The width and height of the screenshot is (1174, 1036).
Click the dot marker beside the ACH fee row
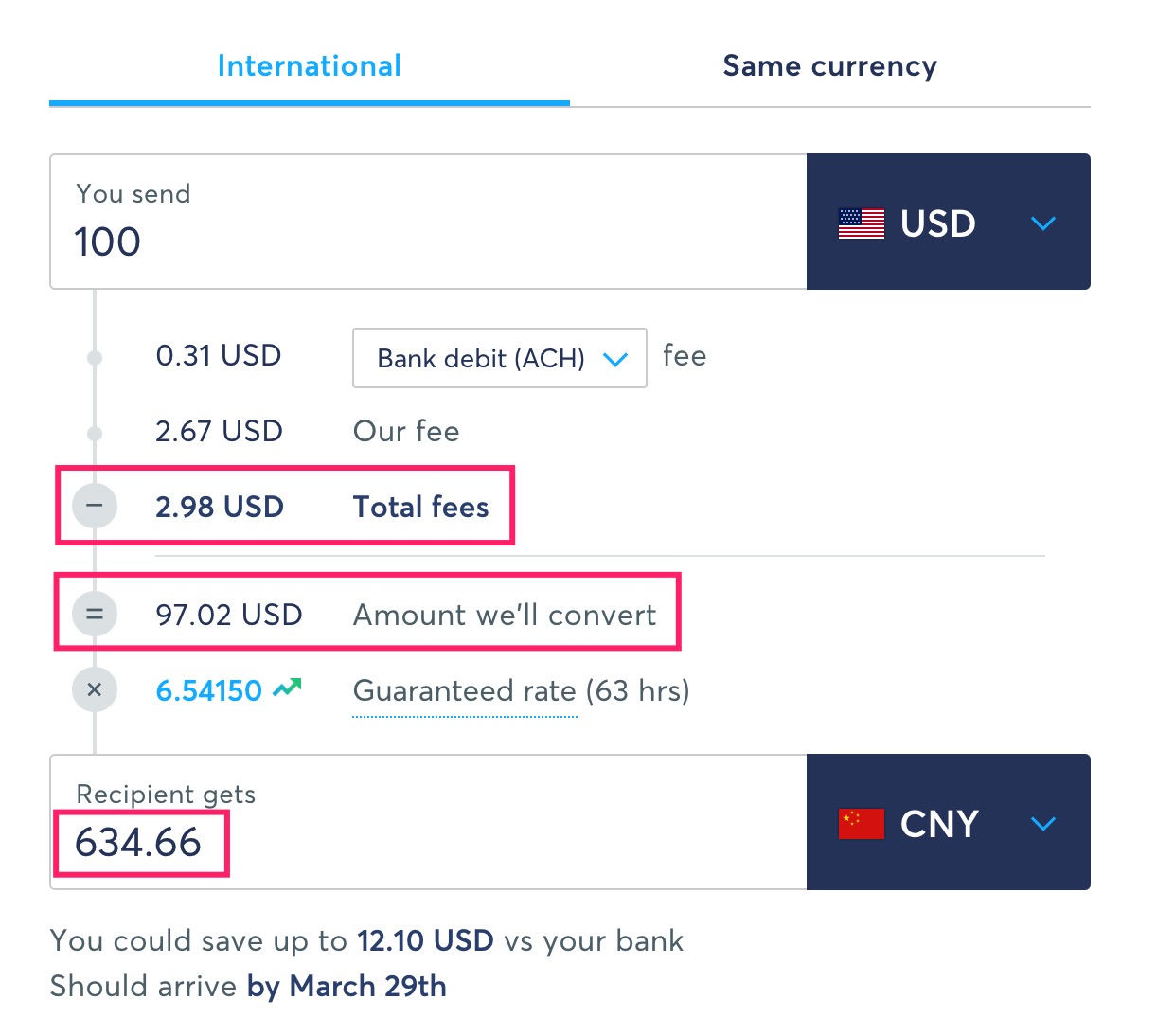coord(94,357)
